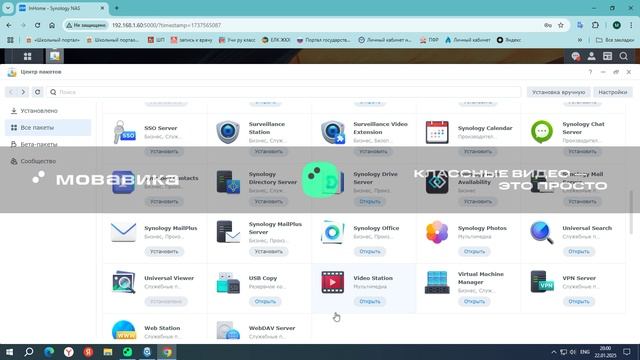Click Открыть under Synology Photos

pyautogui.click(x=474, y=251)
